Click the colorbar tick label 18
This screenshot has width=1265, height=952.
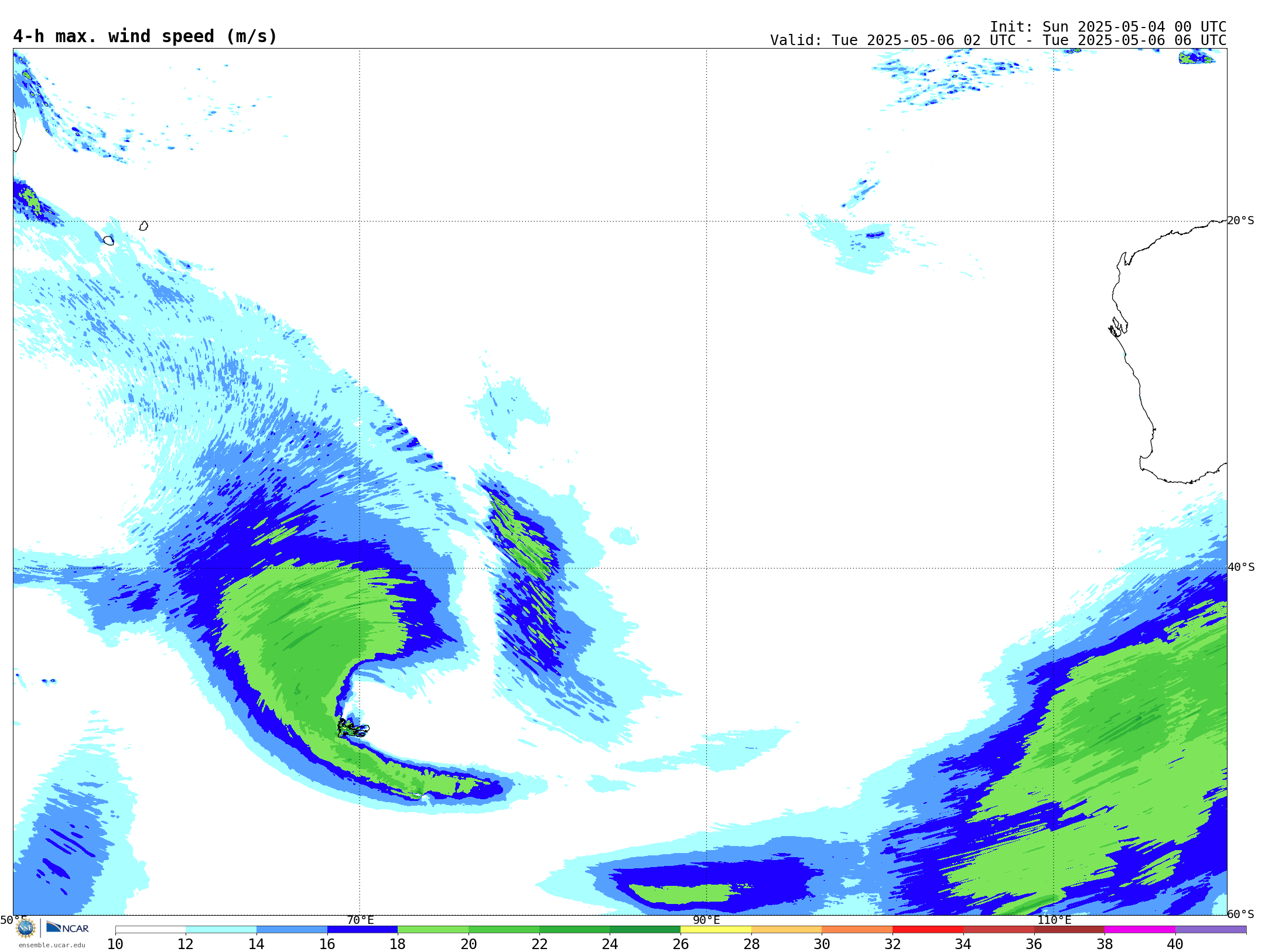[398, 944]
